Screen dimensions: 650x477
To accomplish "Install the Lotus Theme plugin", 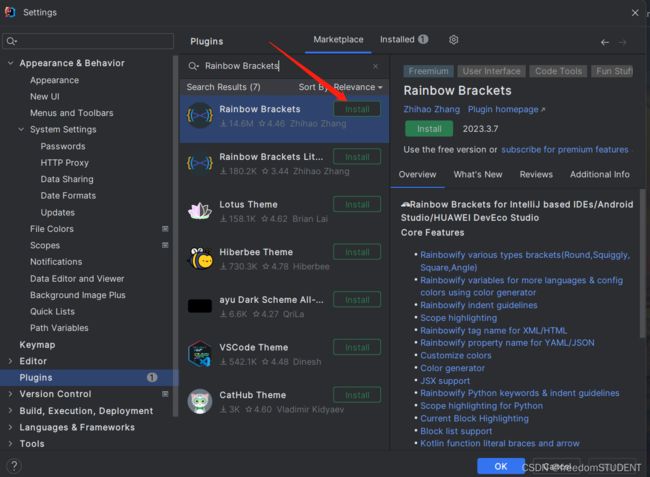I will (x=357, y=205).
